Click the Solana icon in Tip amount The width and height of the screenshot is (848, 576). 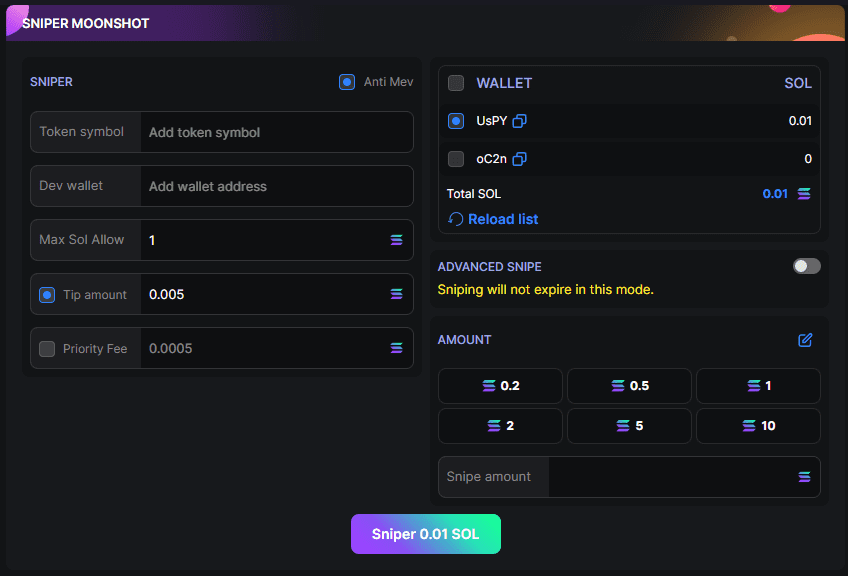tap(396, 294)
